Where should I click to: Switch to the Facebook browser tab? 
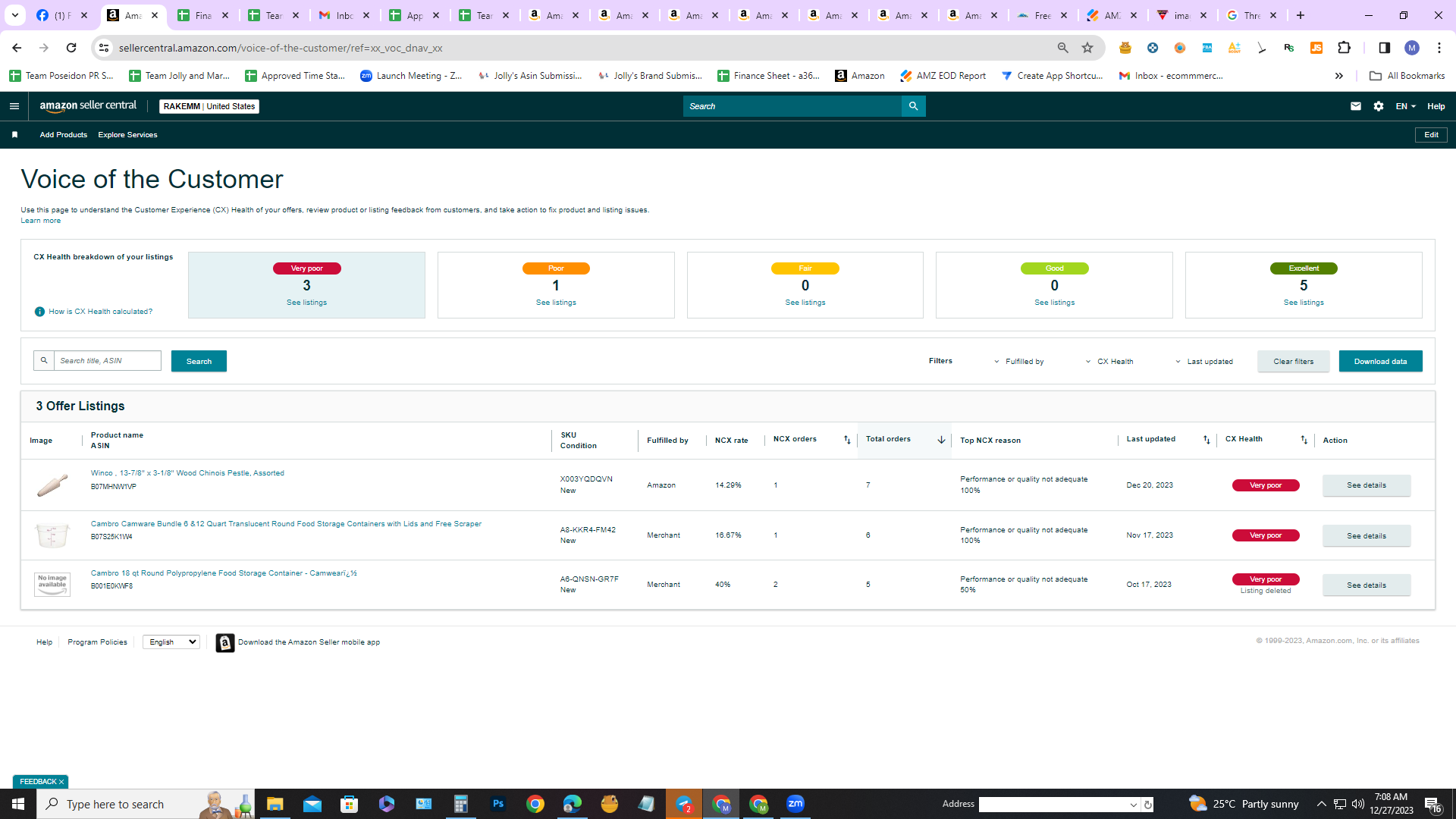tap(62, 15)
